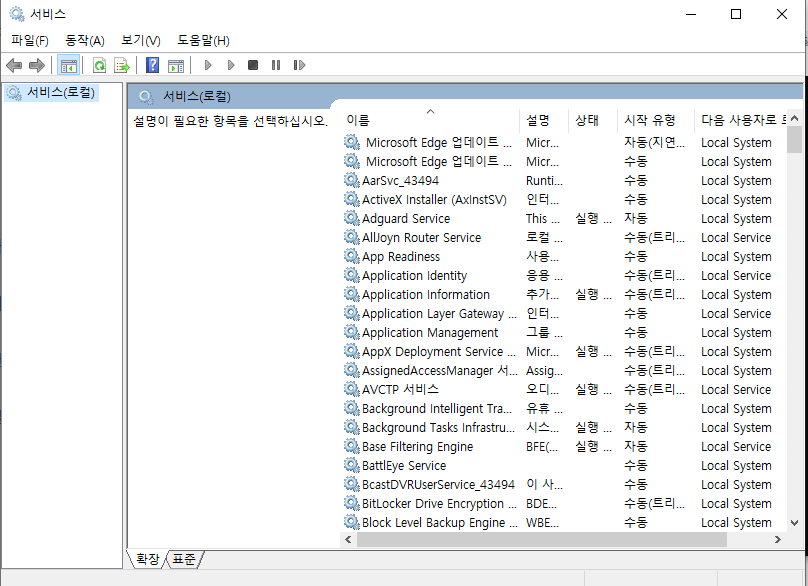This screenshot has height=586, width=808.
Task: Go forward with the right arrow toolbar icon
Action: pos(37,65)
